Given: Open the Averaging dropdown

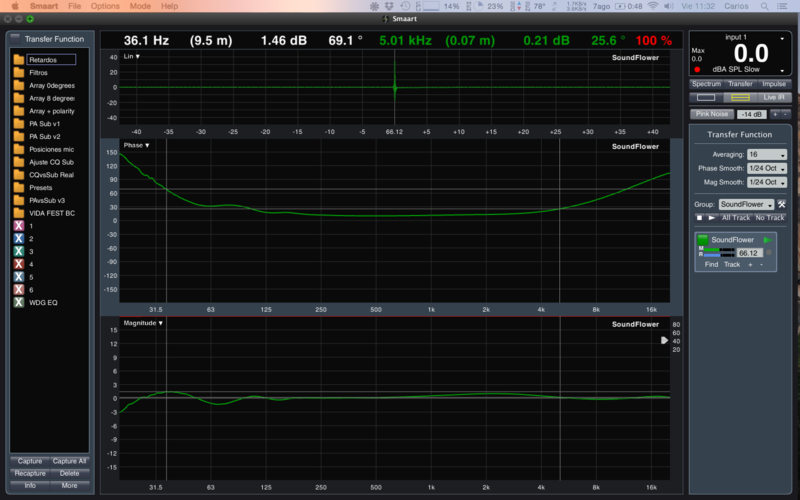Looking at the screenshot, I should click(x=767, y=155).
